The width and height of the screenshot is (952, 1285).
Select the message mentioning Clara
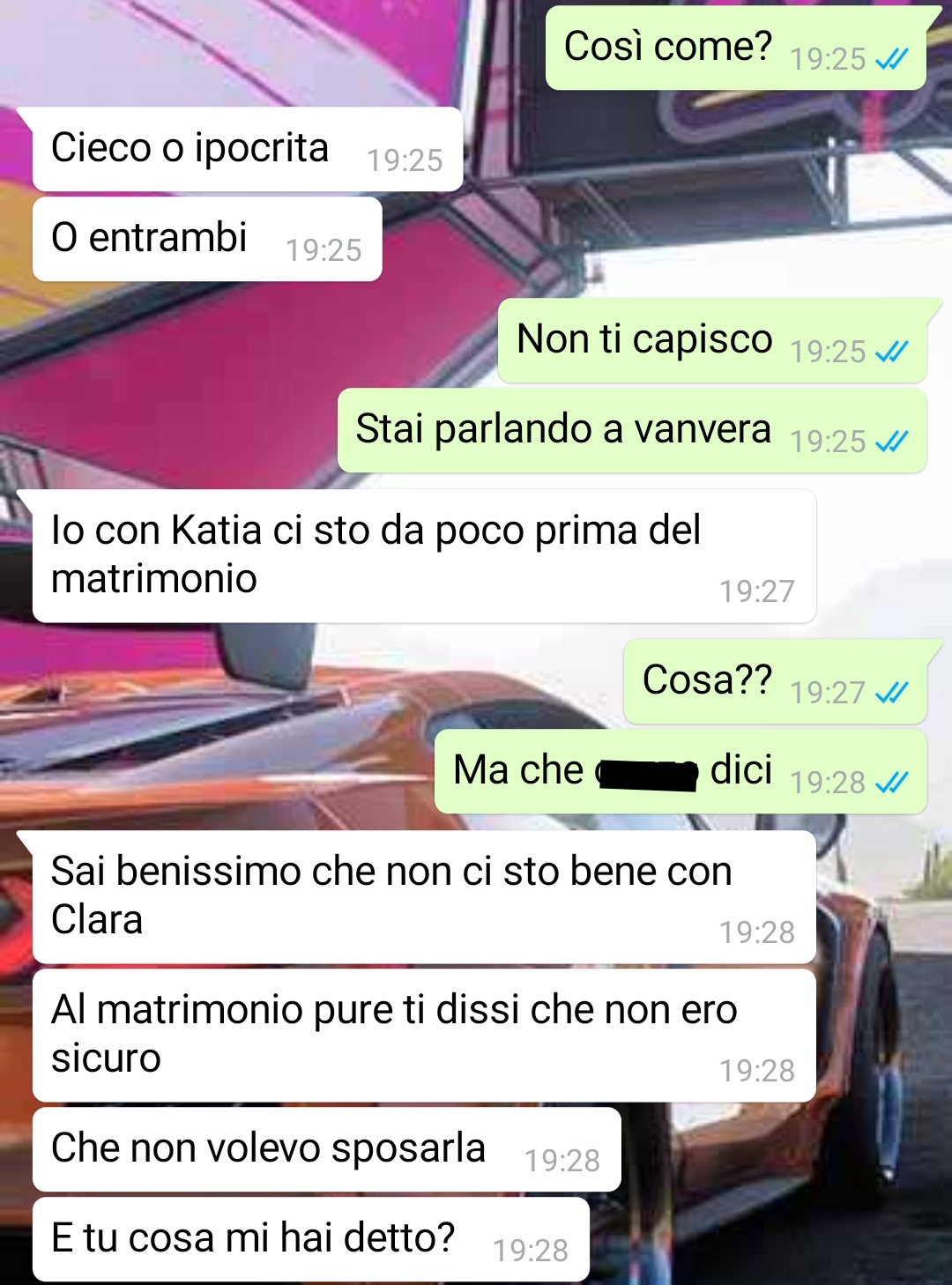pos(424,897)
